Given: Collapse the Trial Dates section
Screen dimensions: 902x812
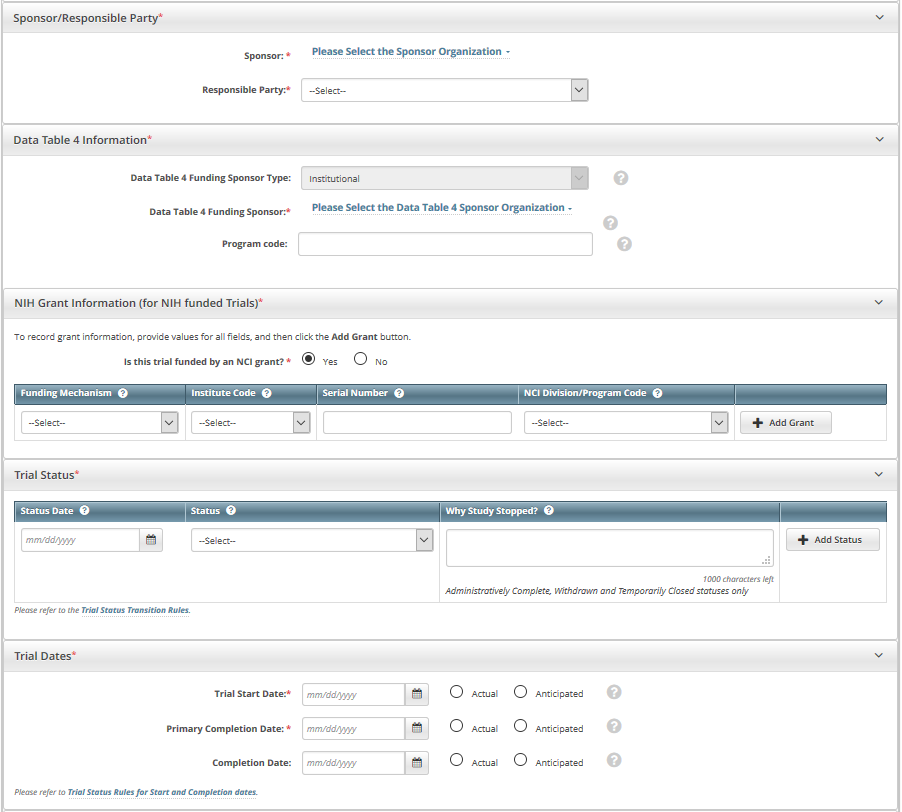Looking at the screenshot, I should click(878, 655).
